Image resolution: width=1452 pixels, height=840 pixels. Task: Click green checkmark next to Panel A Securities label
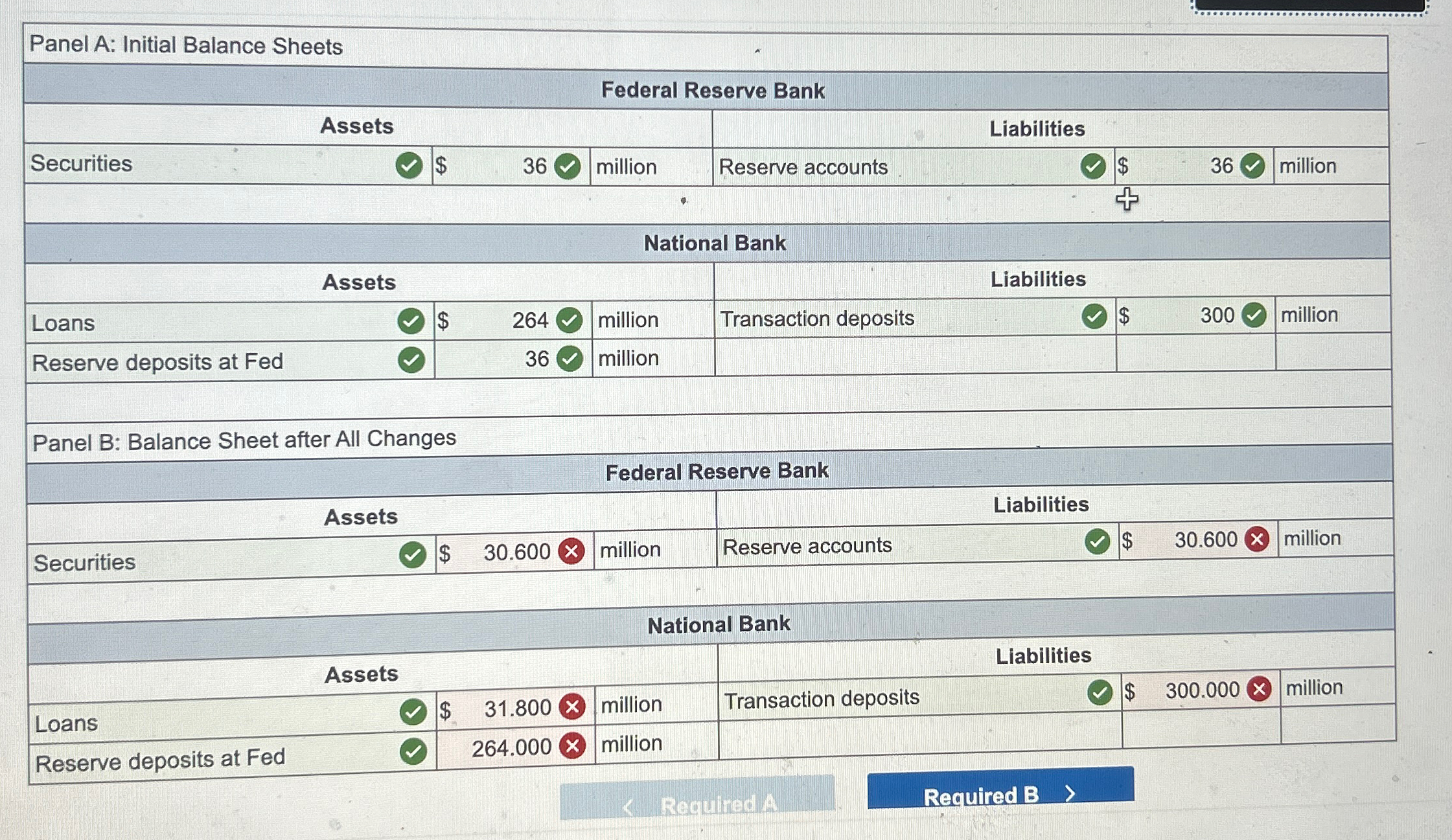coord(409,165)
